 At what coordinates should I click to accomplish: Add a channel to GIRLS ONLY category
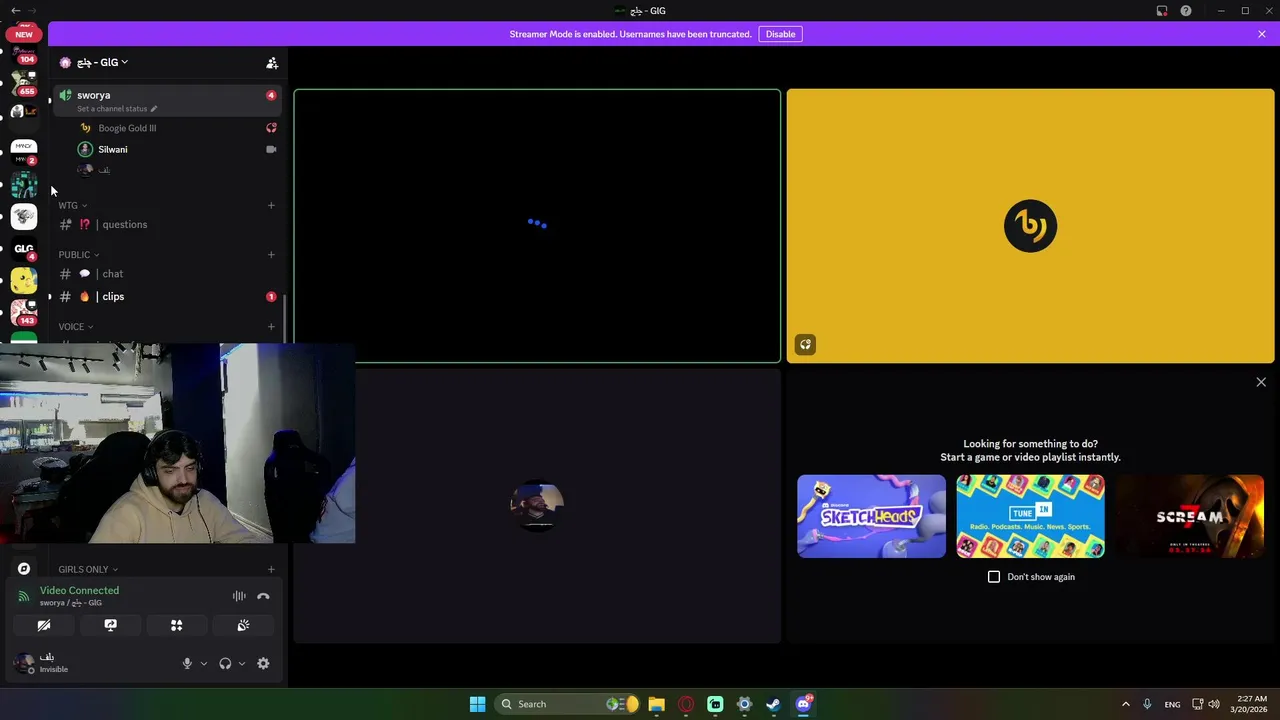[x=271, y=569]
